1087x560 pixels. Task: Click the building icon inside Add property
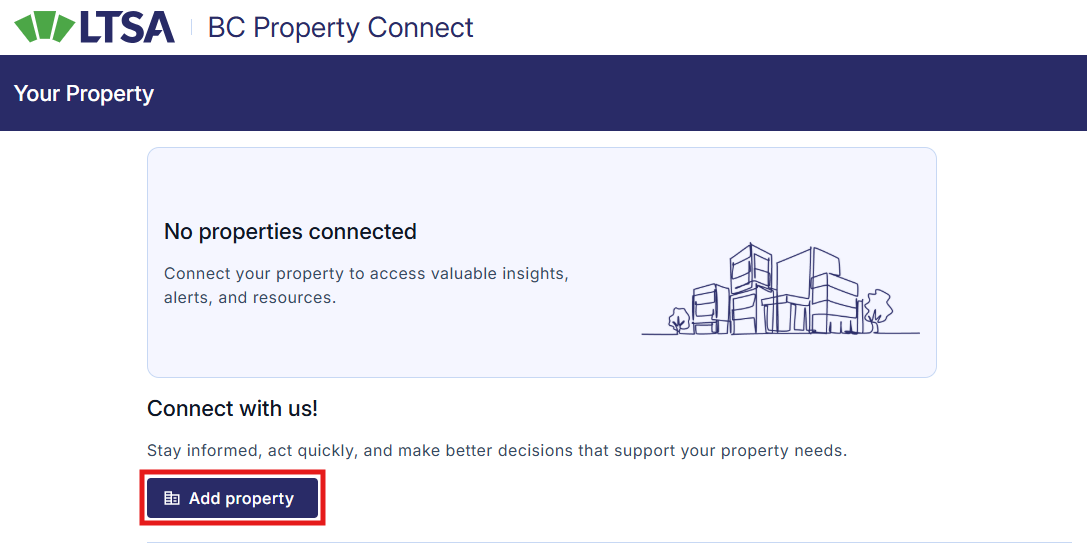[x=172, y=498]
